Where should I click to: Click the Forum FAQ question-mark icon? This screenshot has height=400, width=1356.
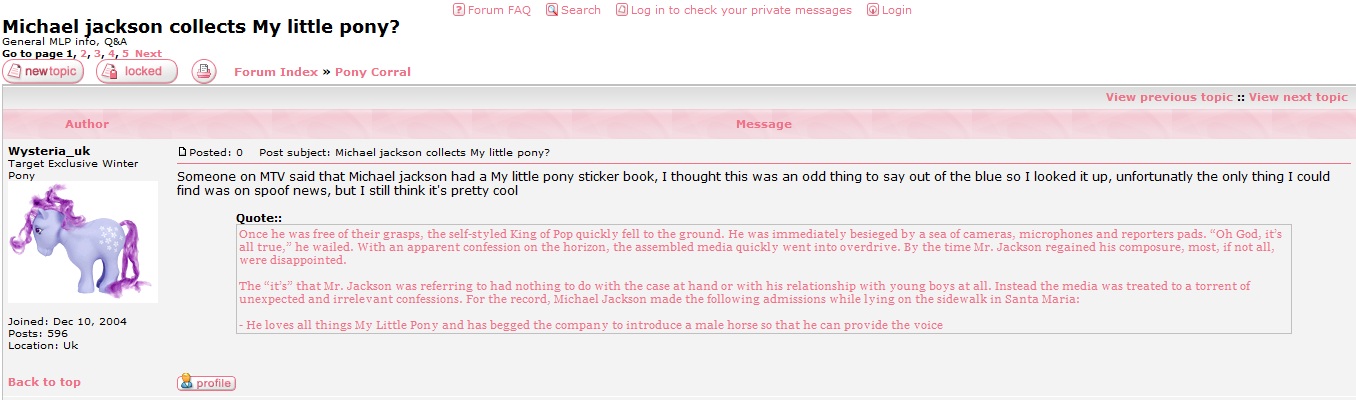pyautogui.click(x=459, y=10)
